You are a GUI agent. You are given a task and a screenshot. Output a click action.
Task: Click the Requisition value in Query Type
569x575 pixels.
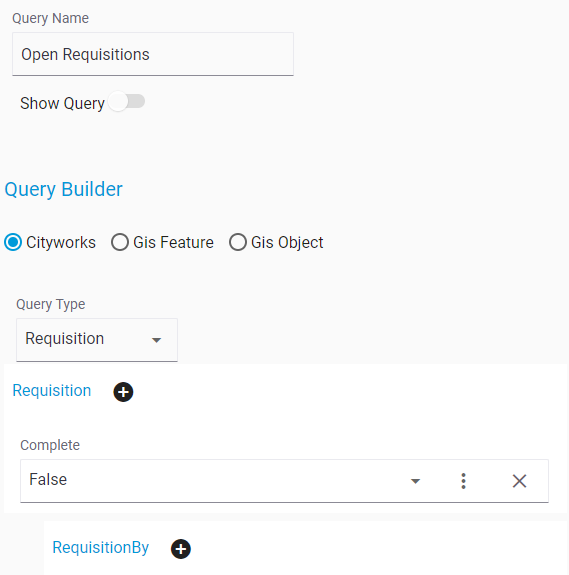coord(65,338)
